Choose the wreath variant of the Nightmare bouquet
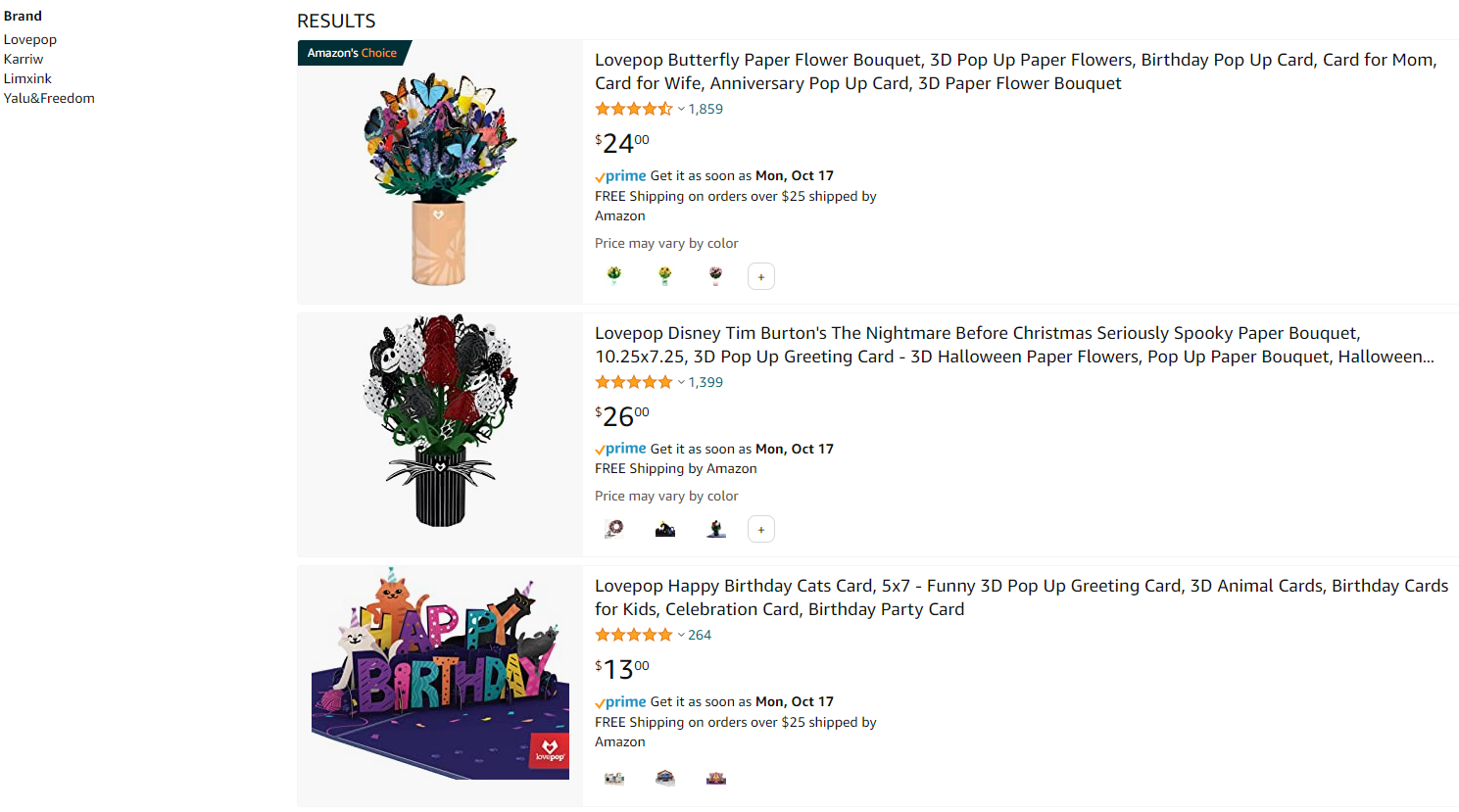 click(614, 529)
